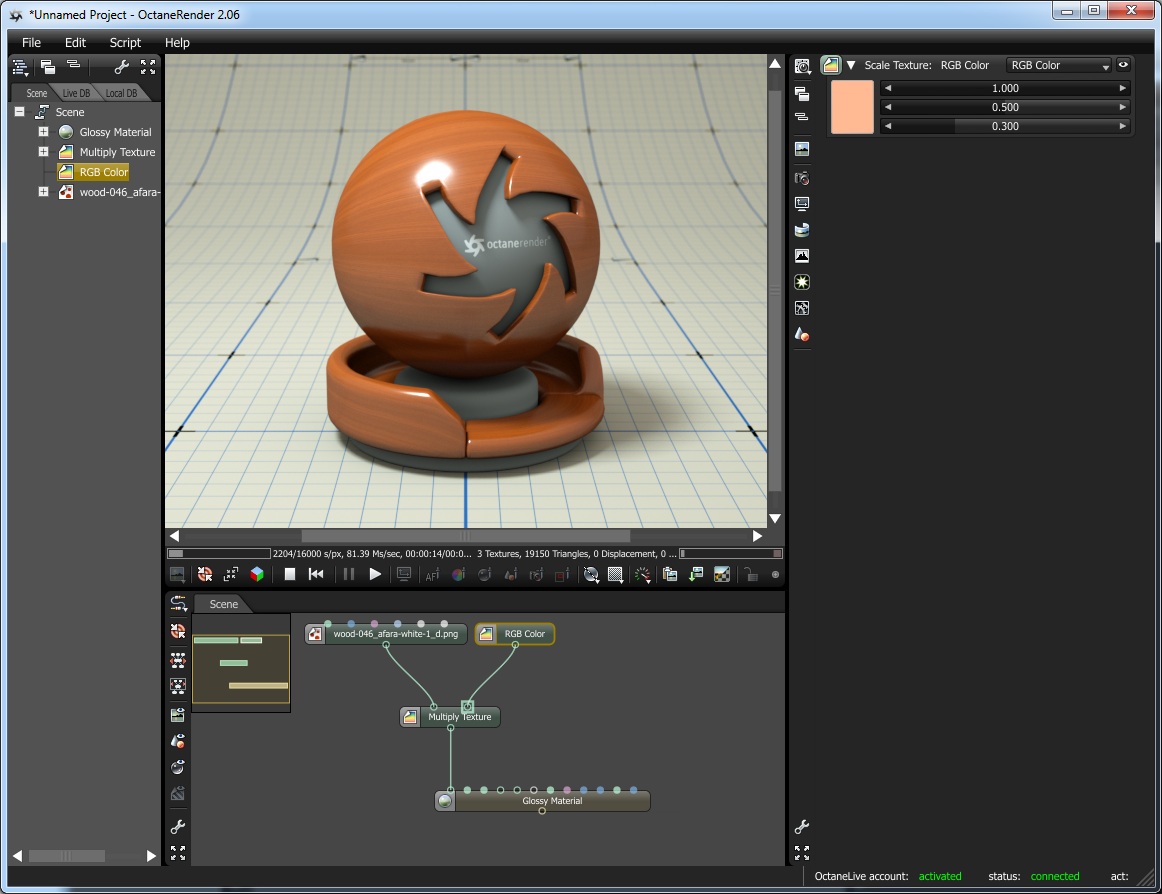
Task: Open the mesh/material cone-sphere icon in right sidebar
Action: click(x=802, y=334)
